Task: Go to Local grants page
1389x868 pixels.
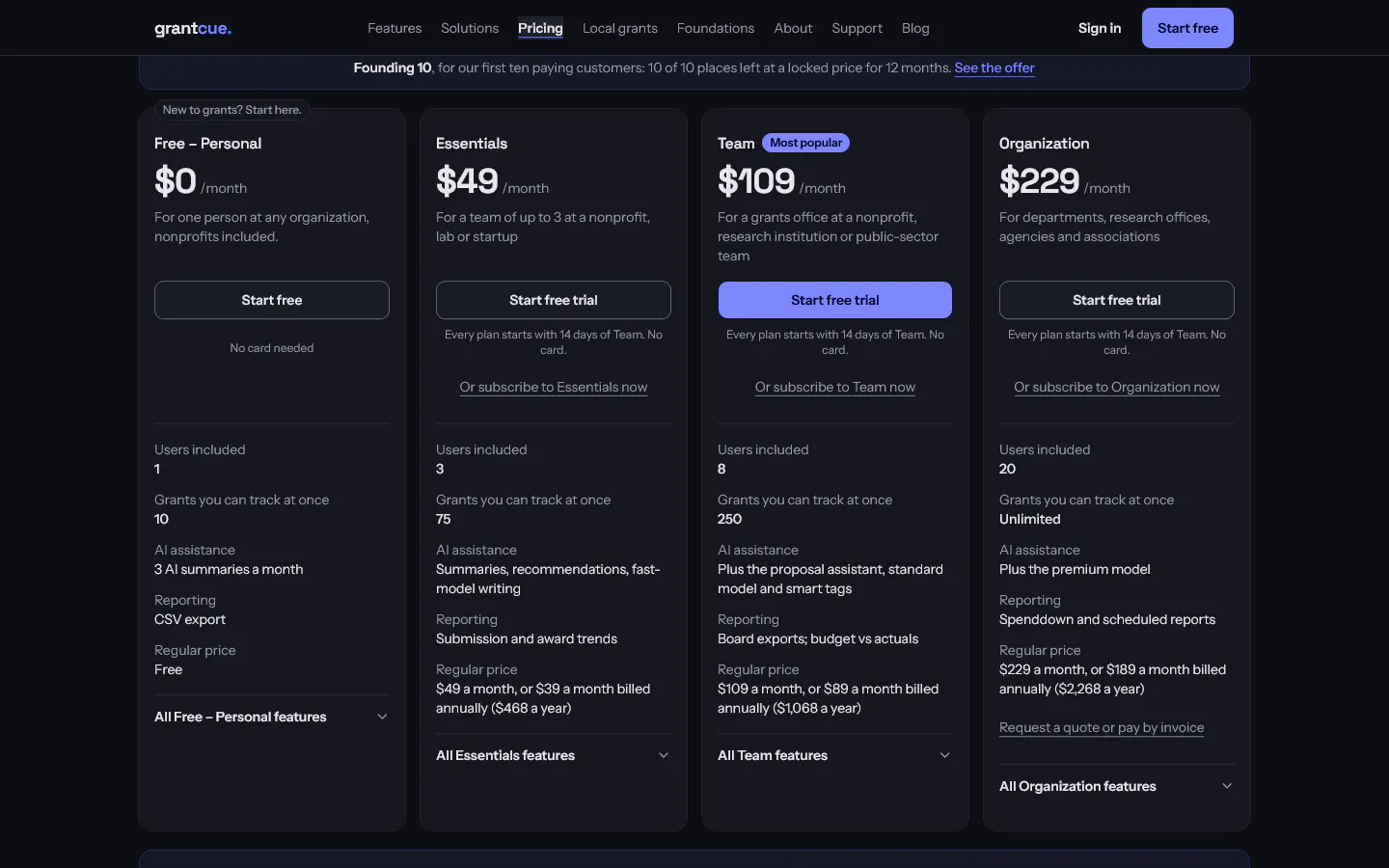Action: point(620,28)
